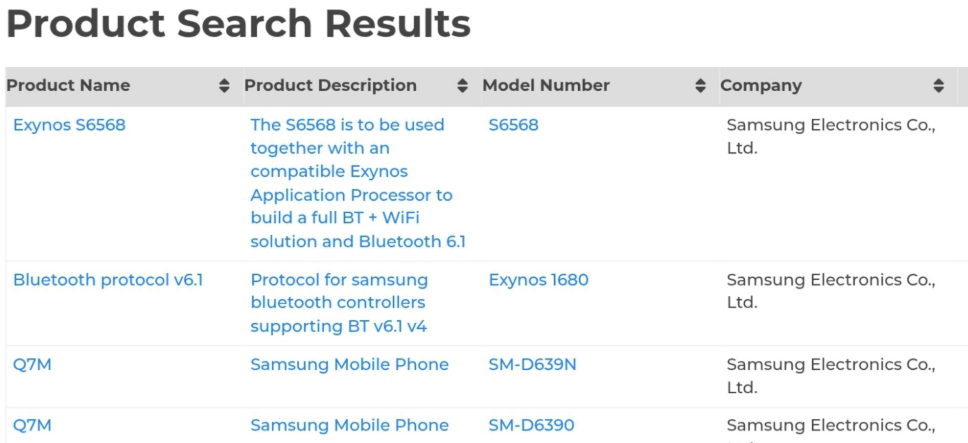Open the SM-D6390 model number link
The image size is (968, 443).
click(x=531, y=426)
